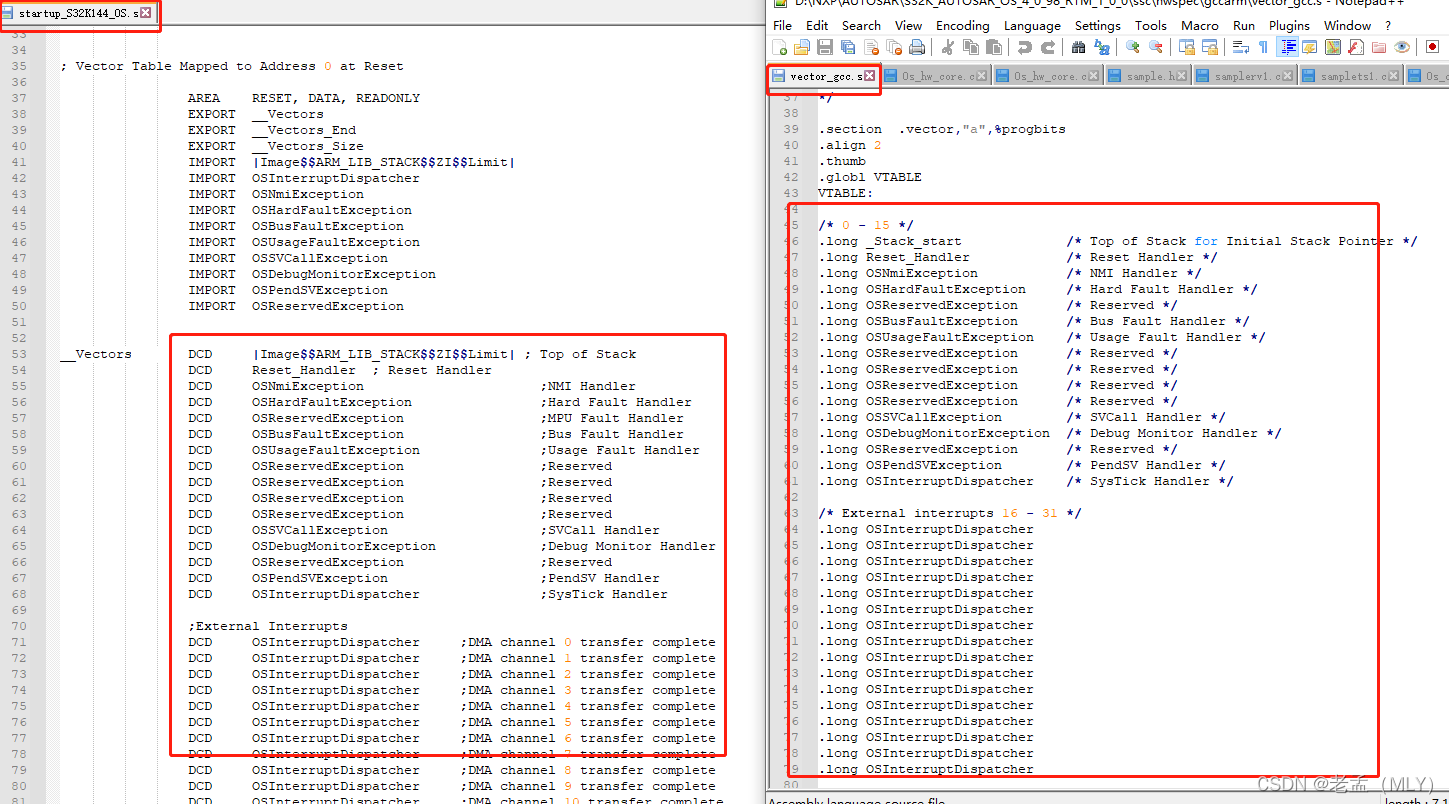Viewport: 1449px width, 804px height.
Task: Open the Run menu
Action: pyautogui.click(x=1243, y=25)
